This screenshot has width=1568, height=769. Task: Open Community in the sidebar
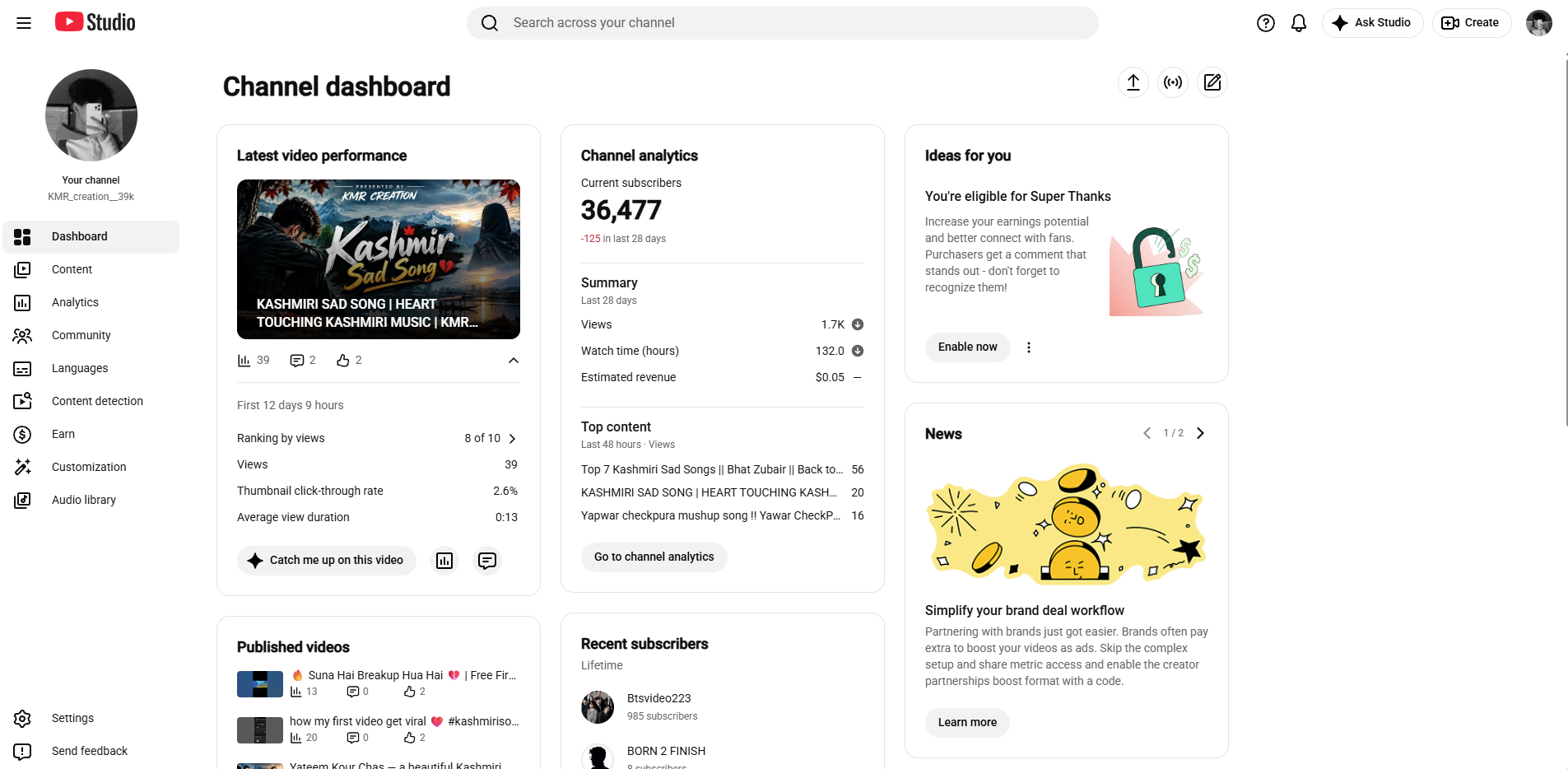(91, 336)
